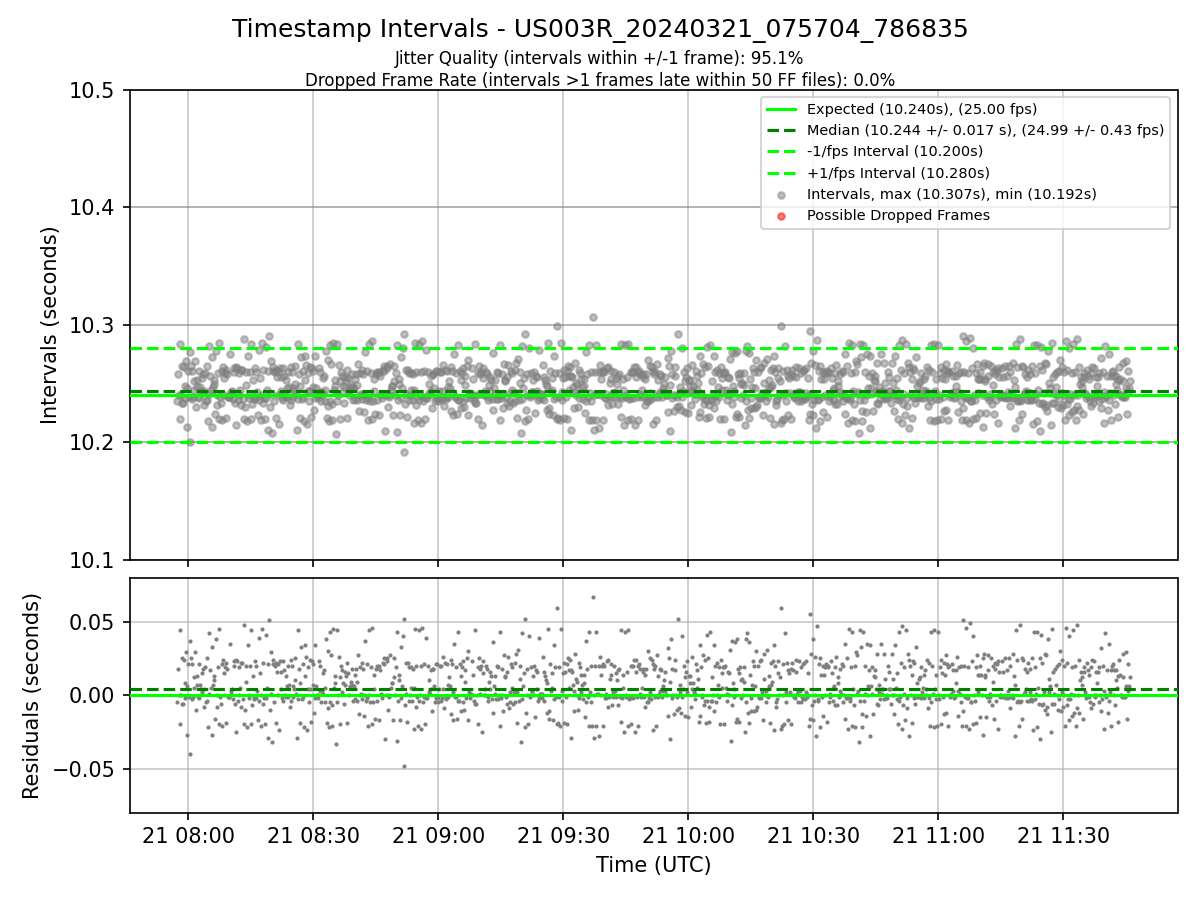
Task: Click the 21 08:00 time tick label
Action: pyautogui.click(x=188, y=835)
